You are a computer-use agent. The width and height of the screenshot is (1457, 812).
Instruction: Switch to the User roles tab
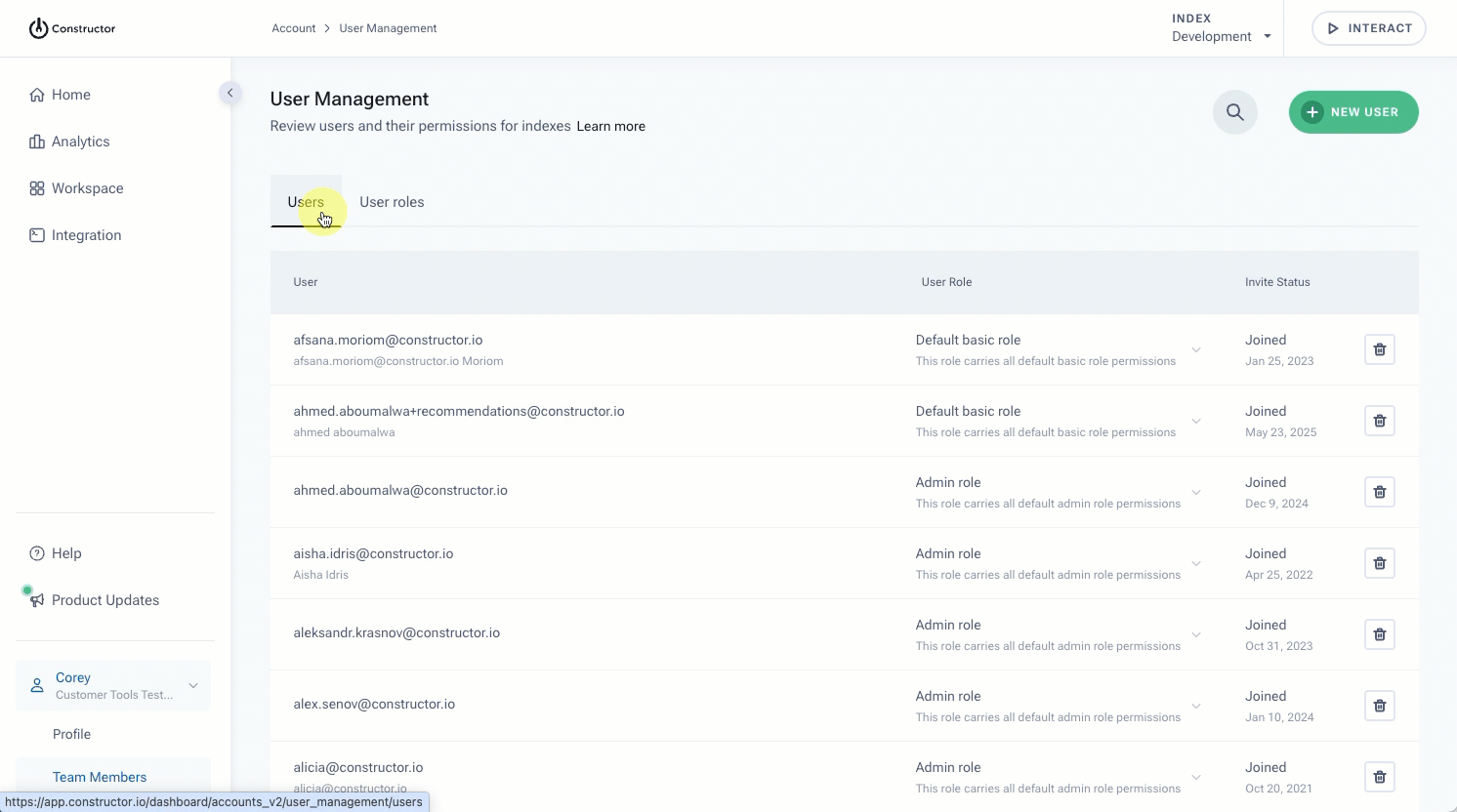pyautogui.click(x=392, y=202)
